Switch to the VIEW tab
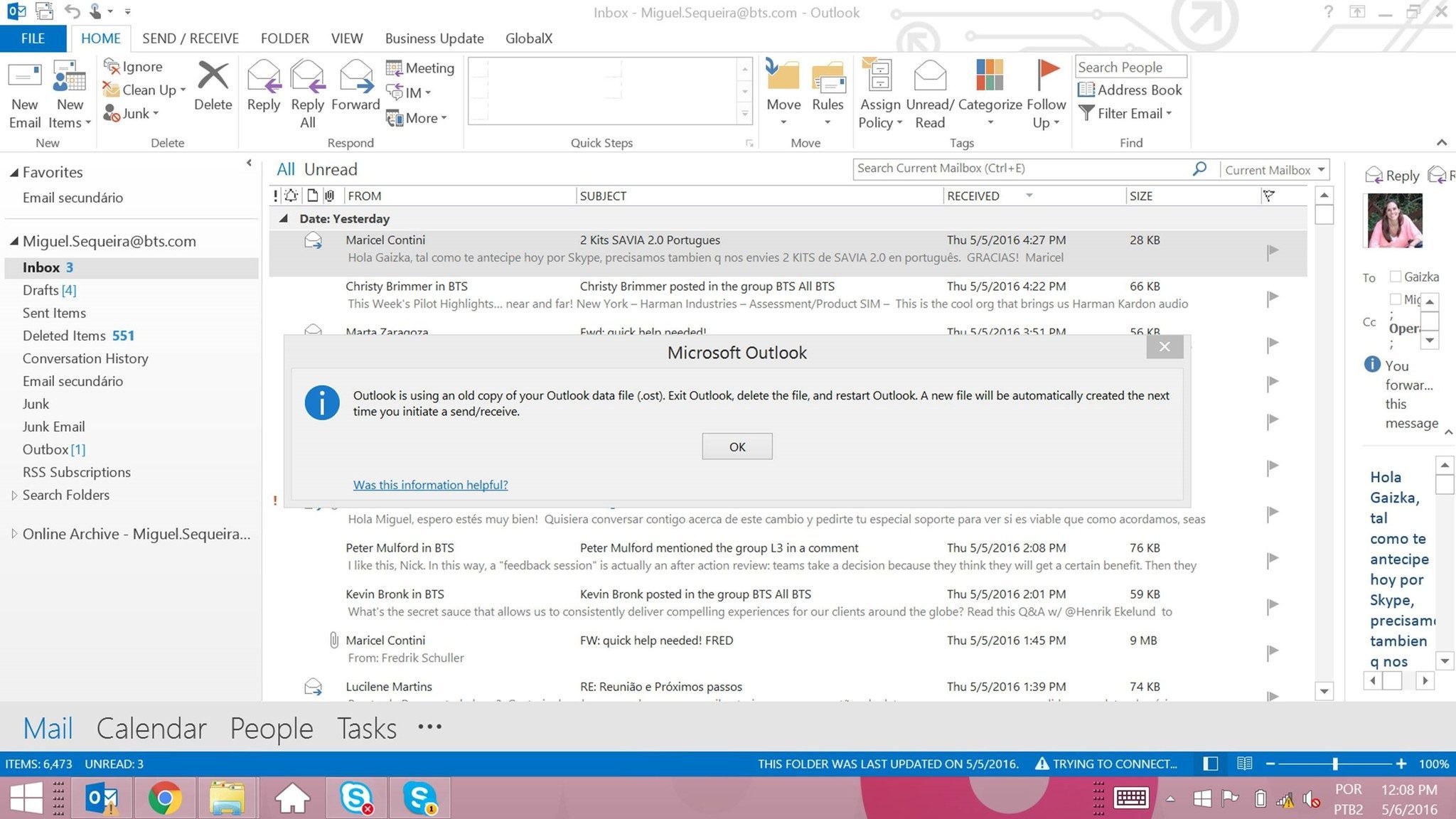 pos(347,38)
